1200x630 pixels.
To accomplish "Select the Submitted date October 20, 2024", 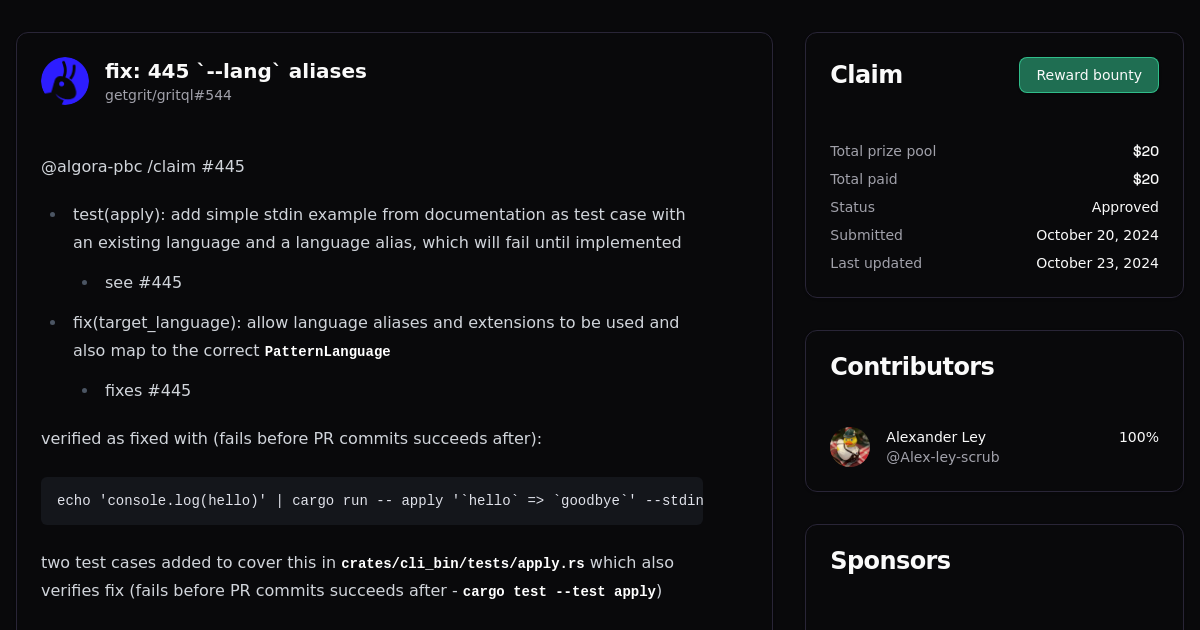I will point(1097,235).
